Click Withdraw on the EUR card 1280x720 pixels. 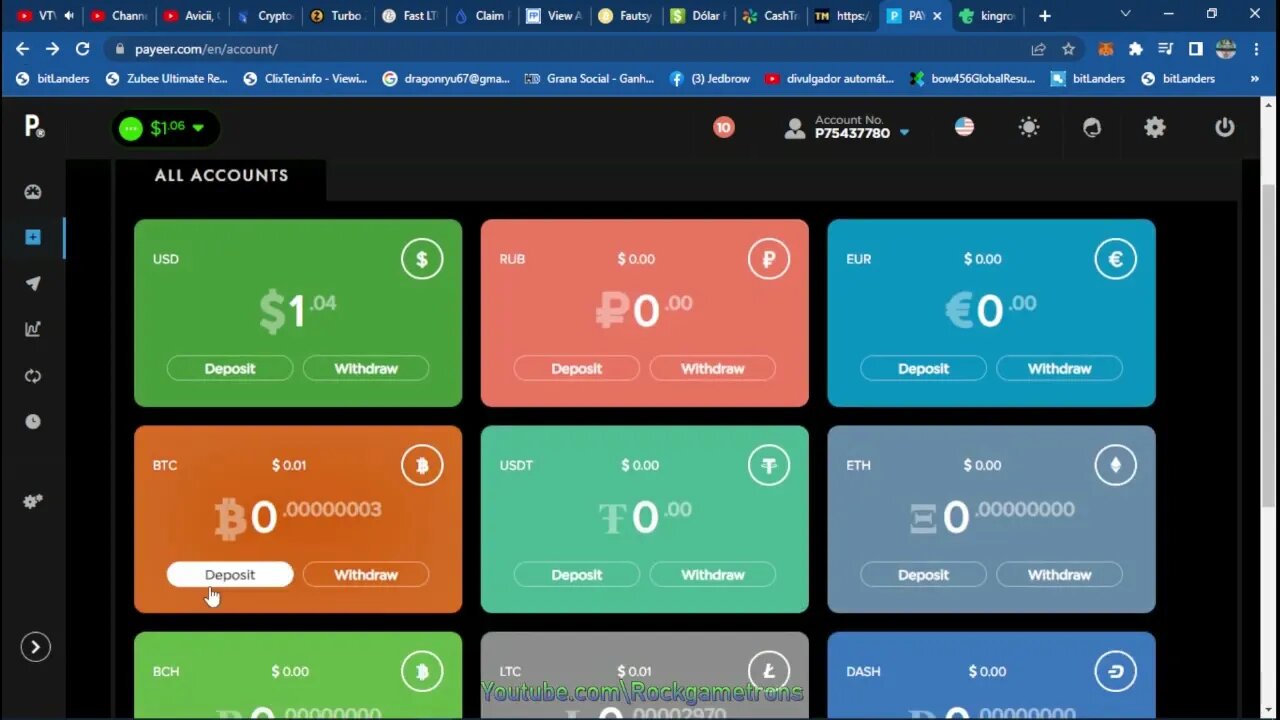[x=1060, y=368]
